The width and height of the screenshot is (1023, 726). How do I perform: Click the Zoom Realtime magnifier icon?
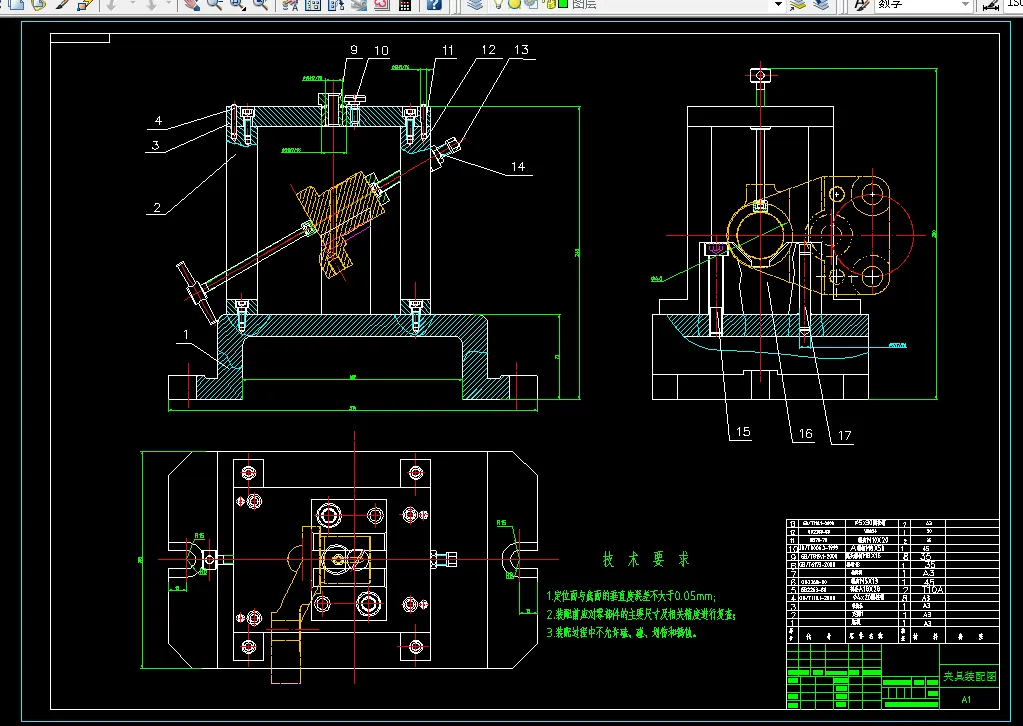(x=214, y=4)
